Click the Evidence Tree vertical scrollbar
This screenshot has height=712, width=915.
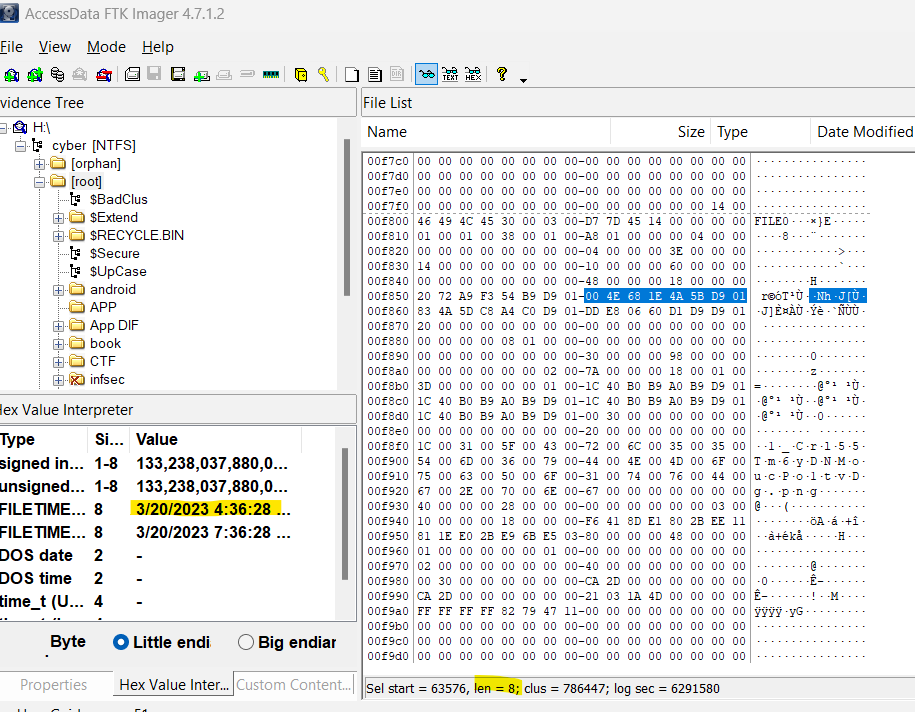[347, 218]
